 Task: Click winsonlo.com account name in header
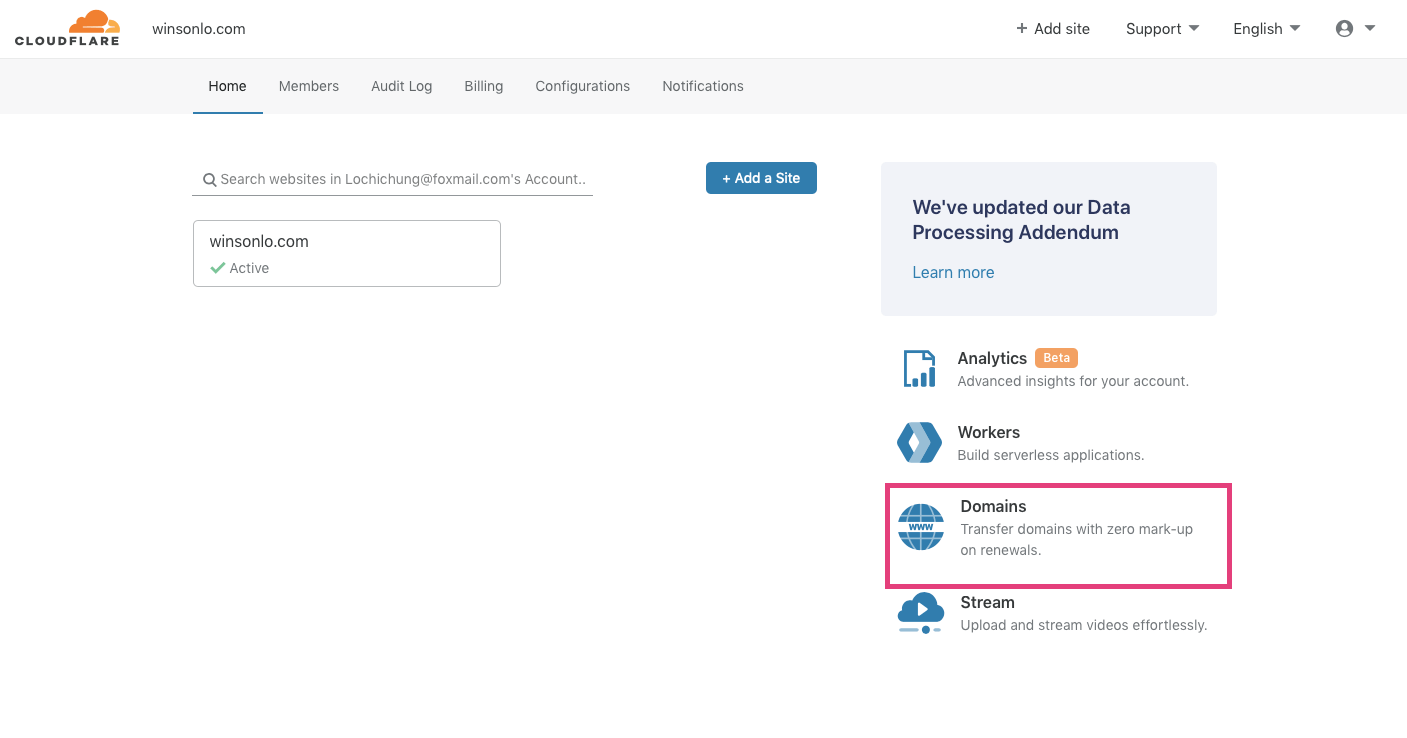tap(199, 29)
